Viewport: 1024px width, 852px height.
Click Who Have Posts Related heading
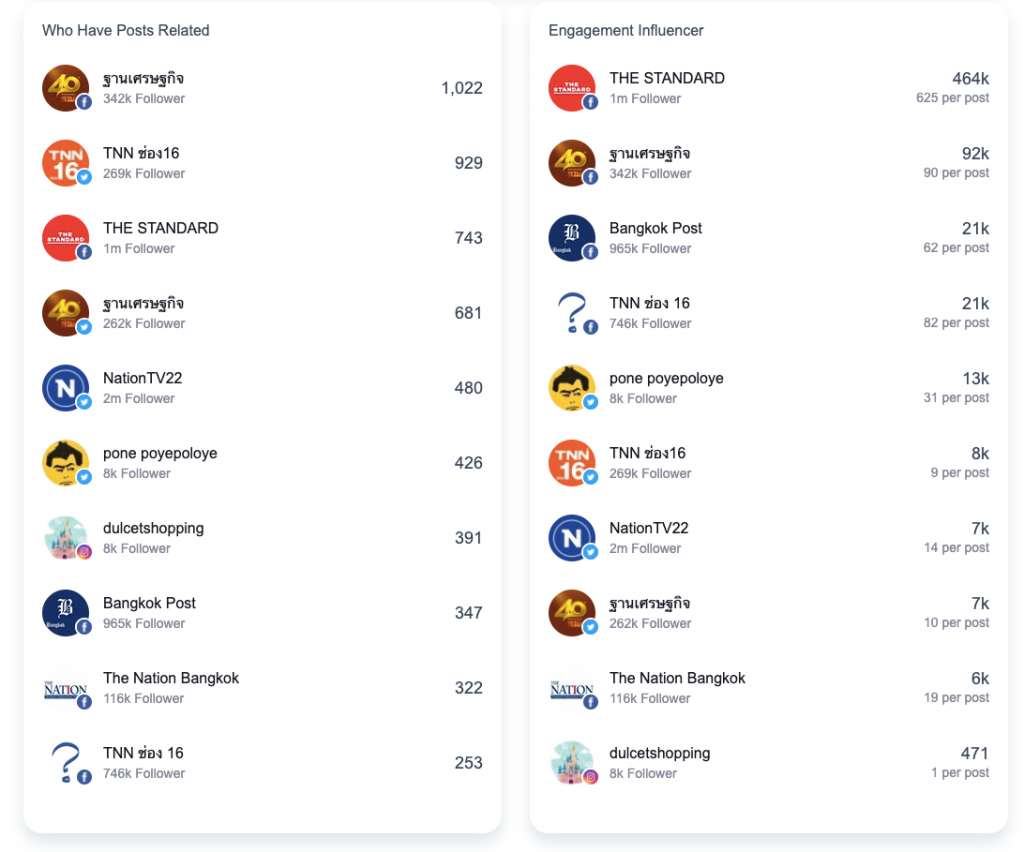click(x=125, y=31)
